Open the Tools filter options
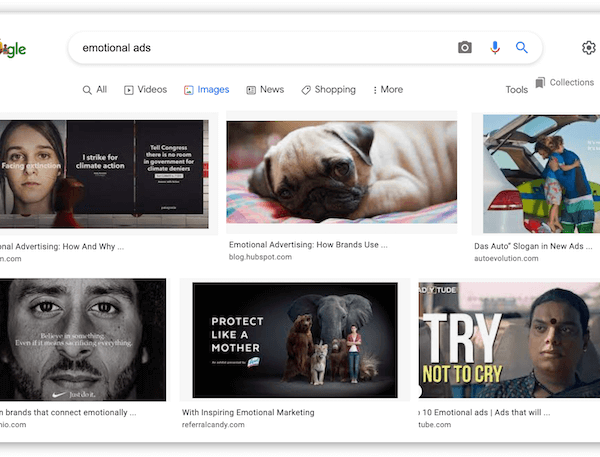Image resolution: width=600 pixels, height=457 pixels. click(516, 90)
